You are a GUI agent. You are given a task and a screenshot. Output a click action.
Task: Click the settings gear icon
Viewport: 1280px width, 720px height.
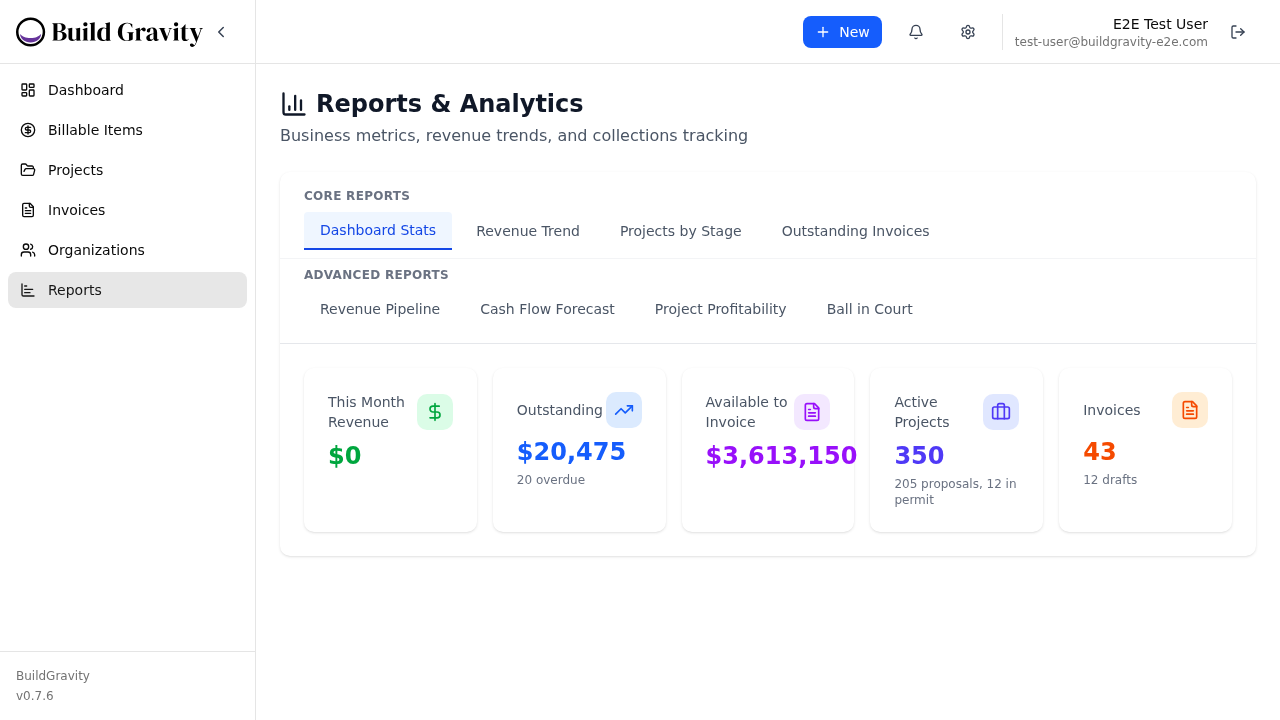click(x=967, y=32)
